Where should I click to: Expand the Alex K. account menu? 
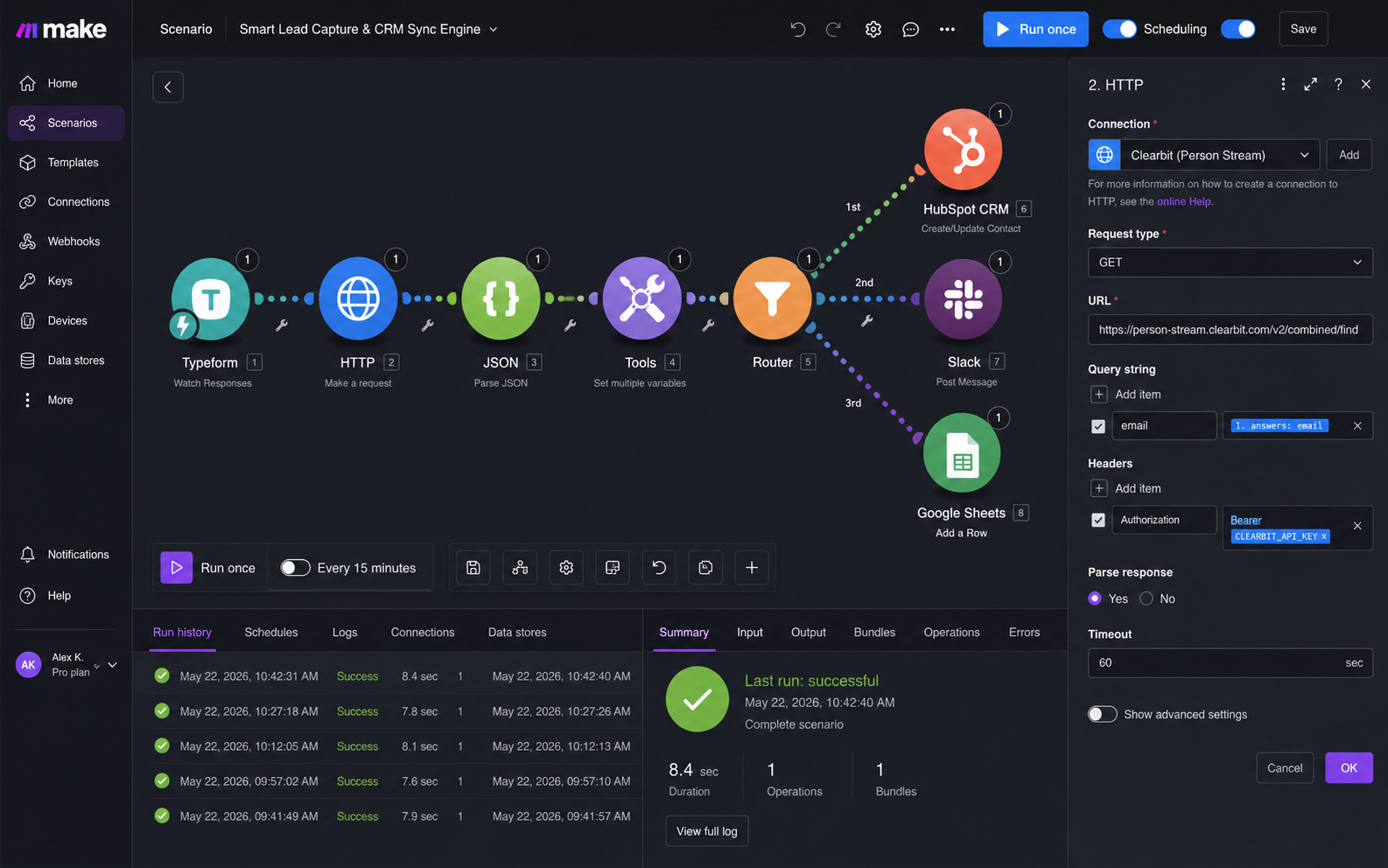click(112, 665)
